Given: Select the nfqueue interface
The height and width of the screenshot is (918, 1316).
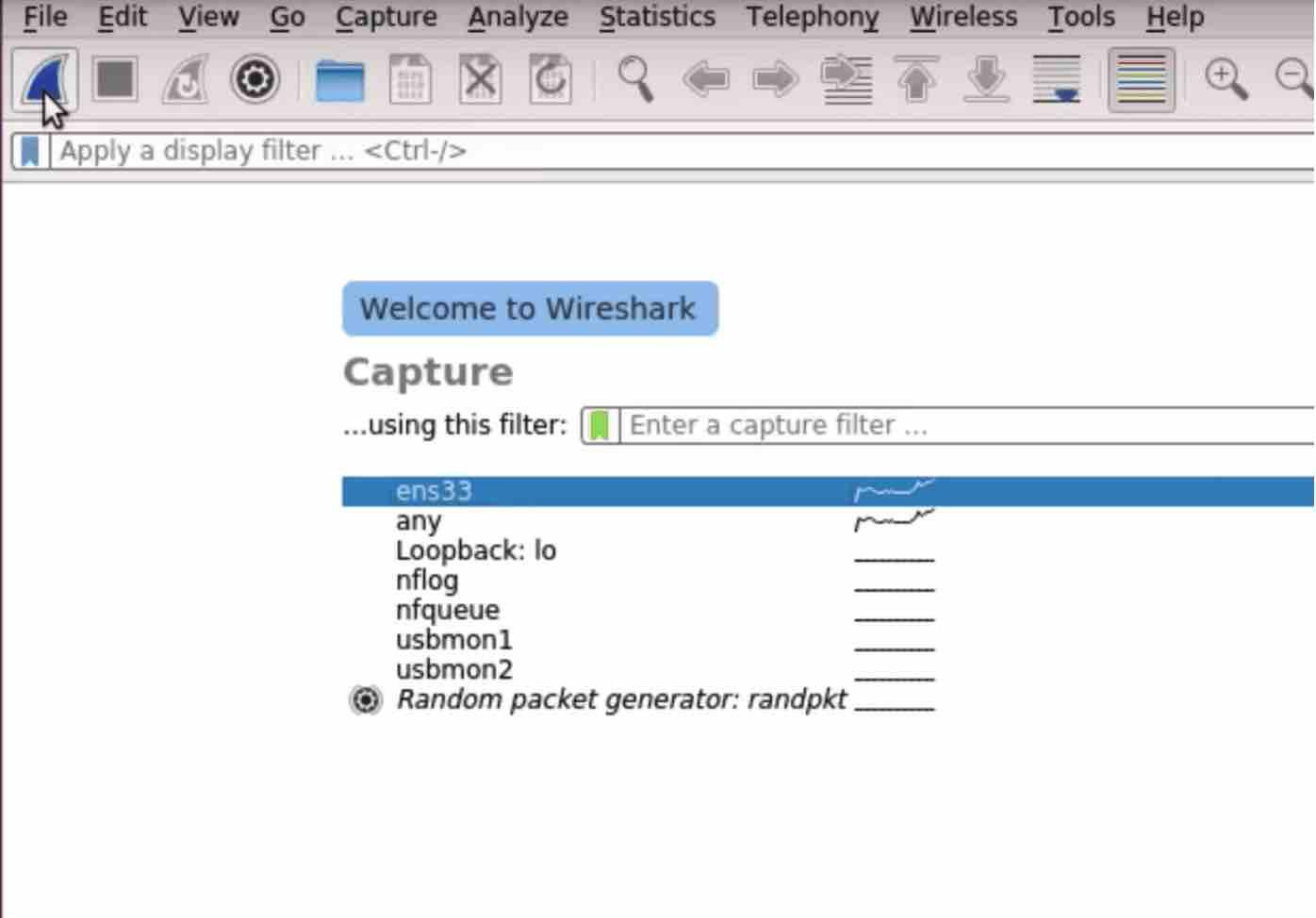Looking at the screenshot, I should (448, 610).
